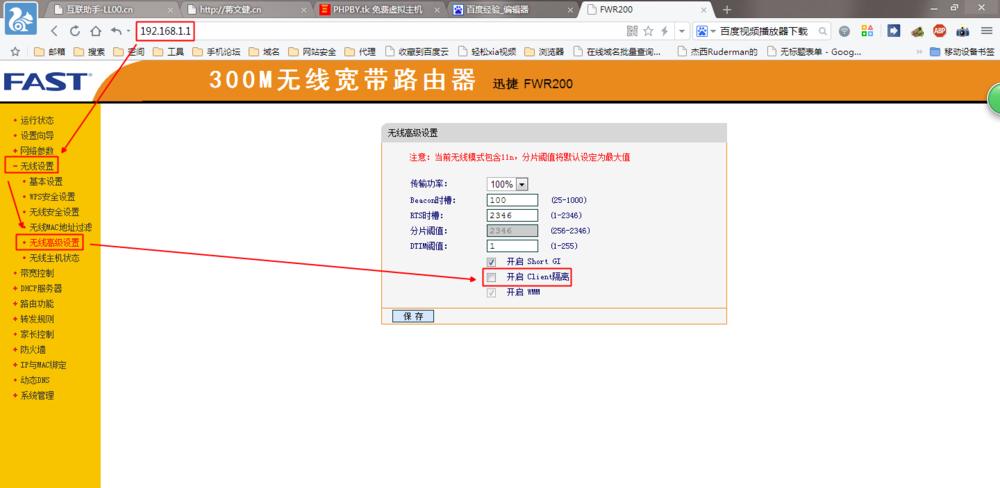Open the 代理 bookmark folder
This screenshot has width=1000, height=488.
[x=360, y=52]
